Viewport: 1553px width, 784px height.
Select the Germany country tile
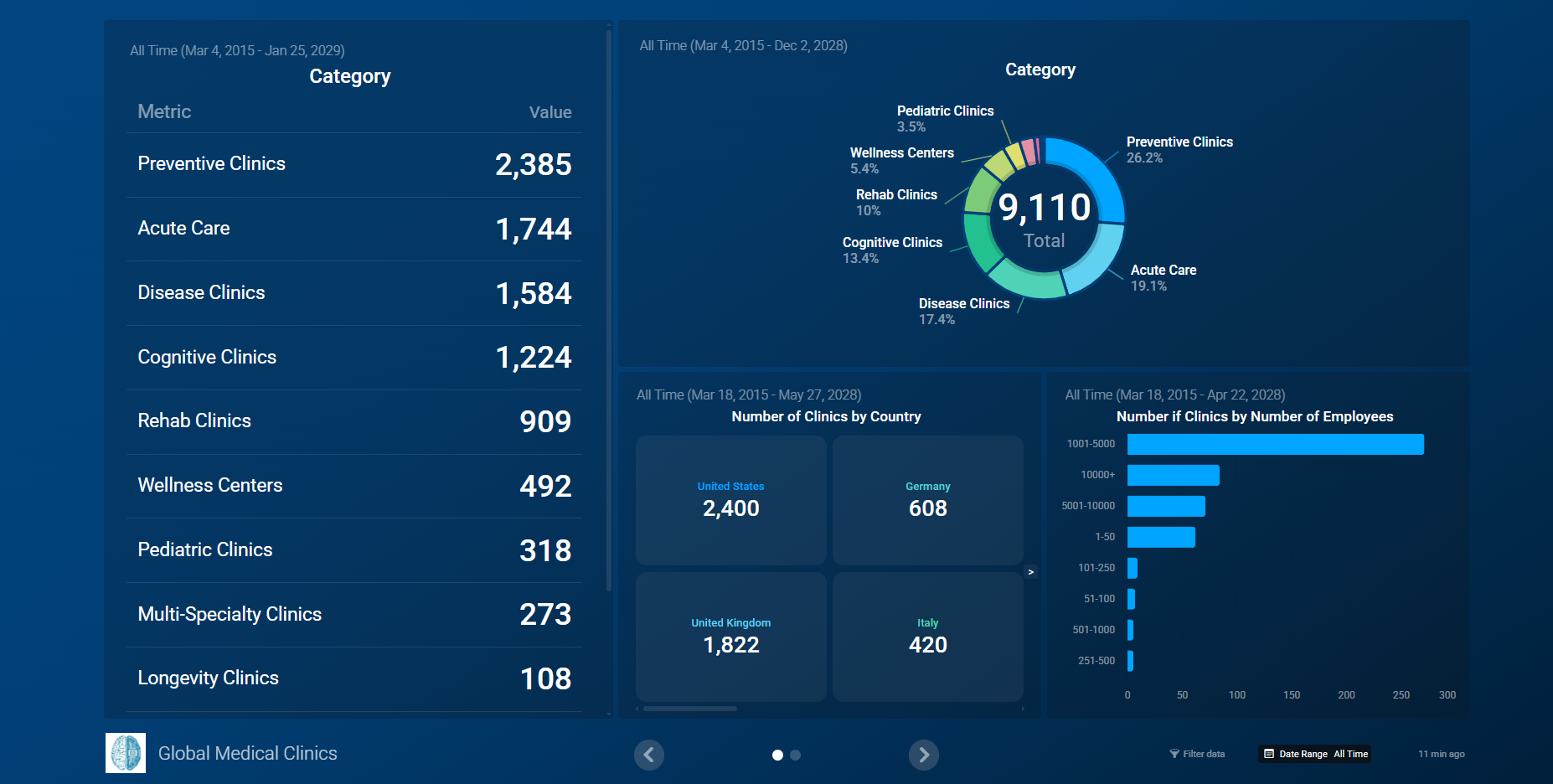pos(927,500)
